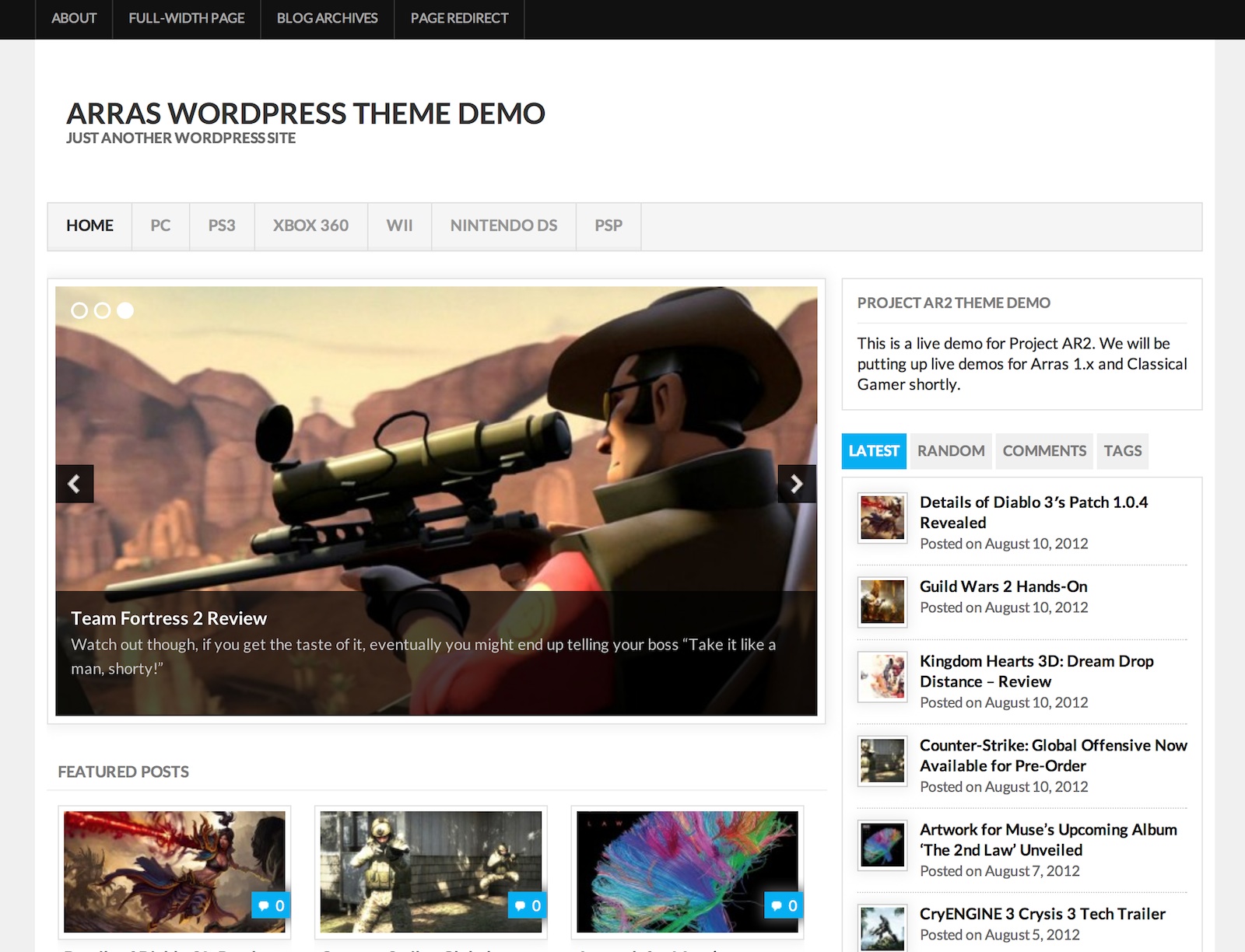Select the first slider pagination dot
Image resolution: width=1245 pixels, height=952 pixels.
pyautogui.click(x=79, y=310)
